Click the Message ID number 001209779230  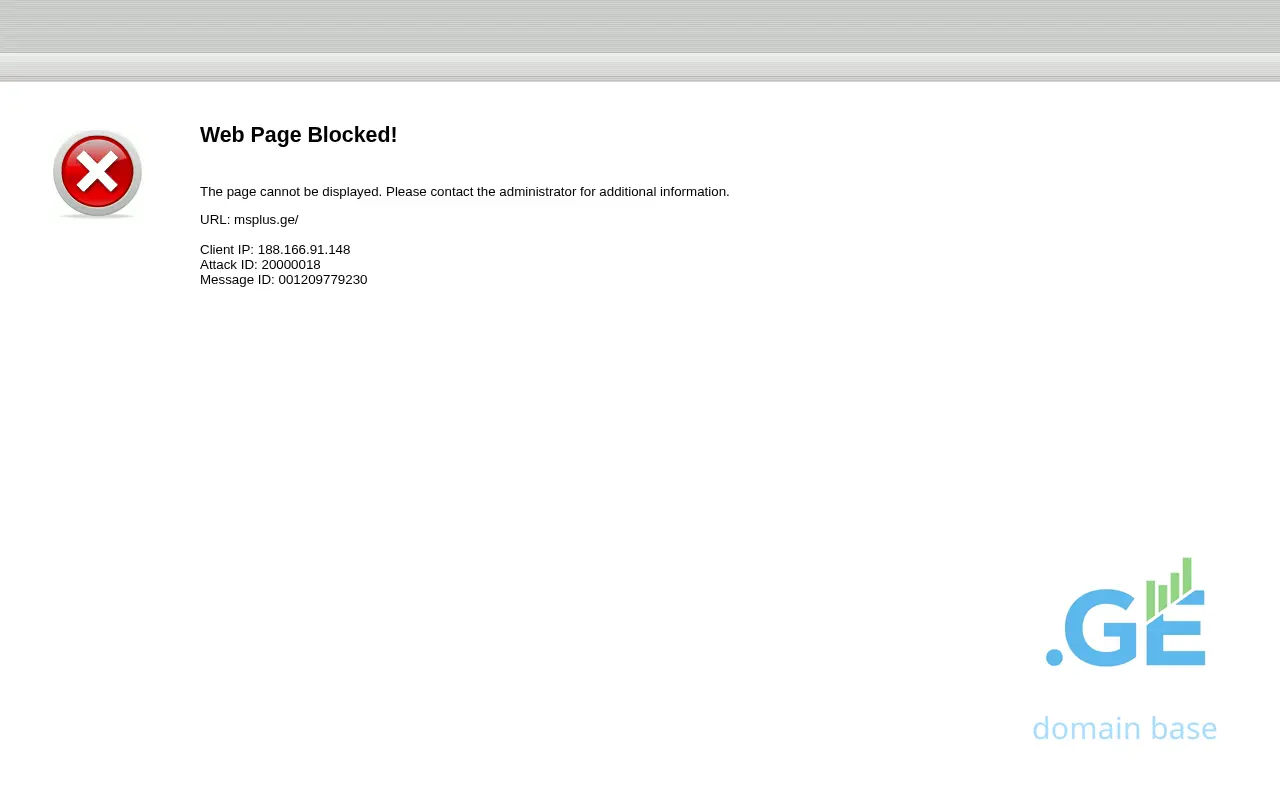(323, 280)
